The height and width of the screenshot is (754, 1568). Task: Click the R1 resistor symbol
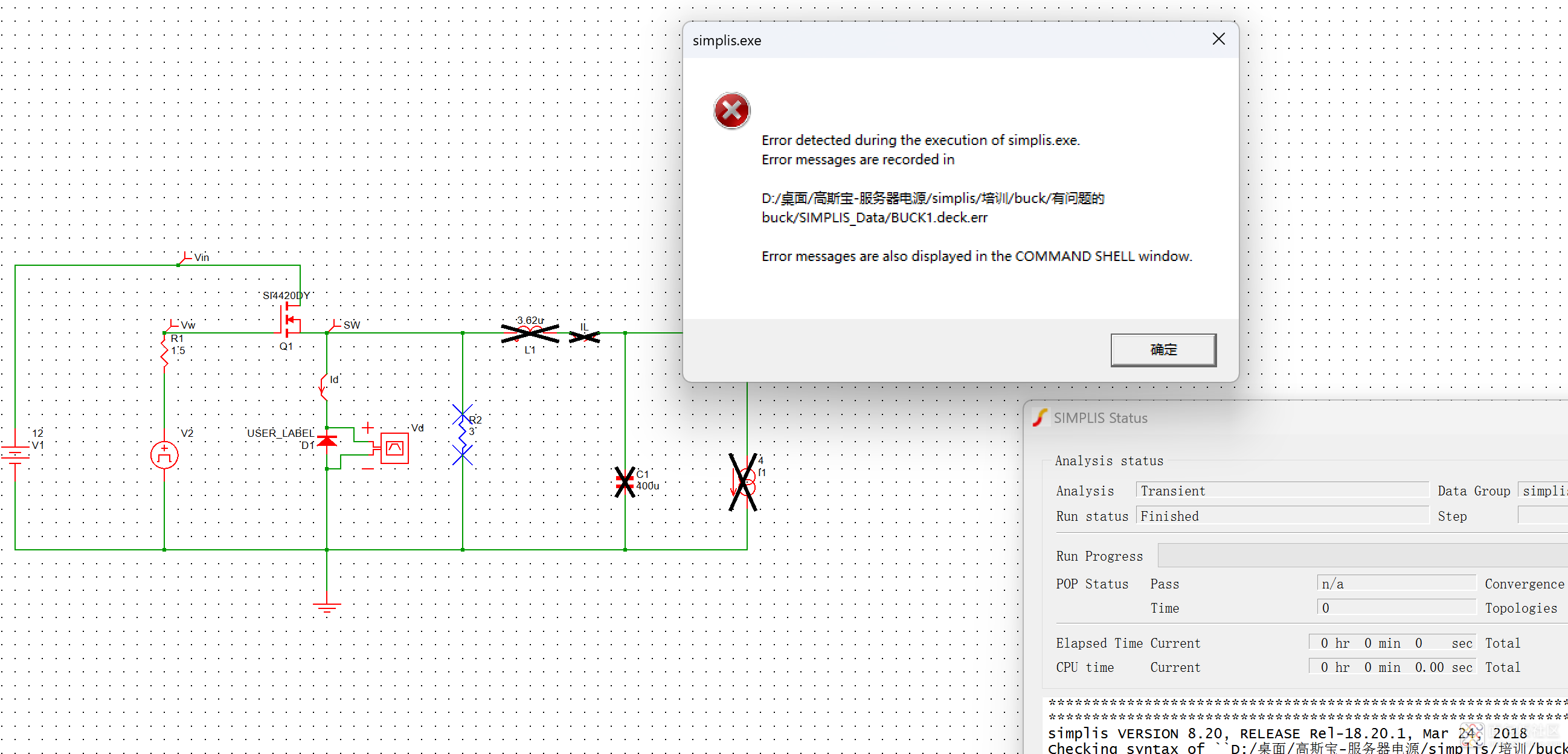point(164,352)
